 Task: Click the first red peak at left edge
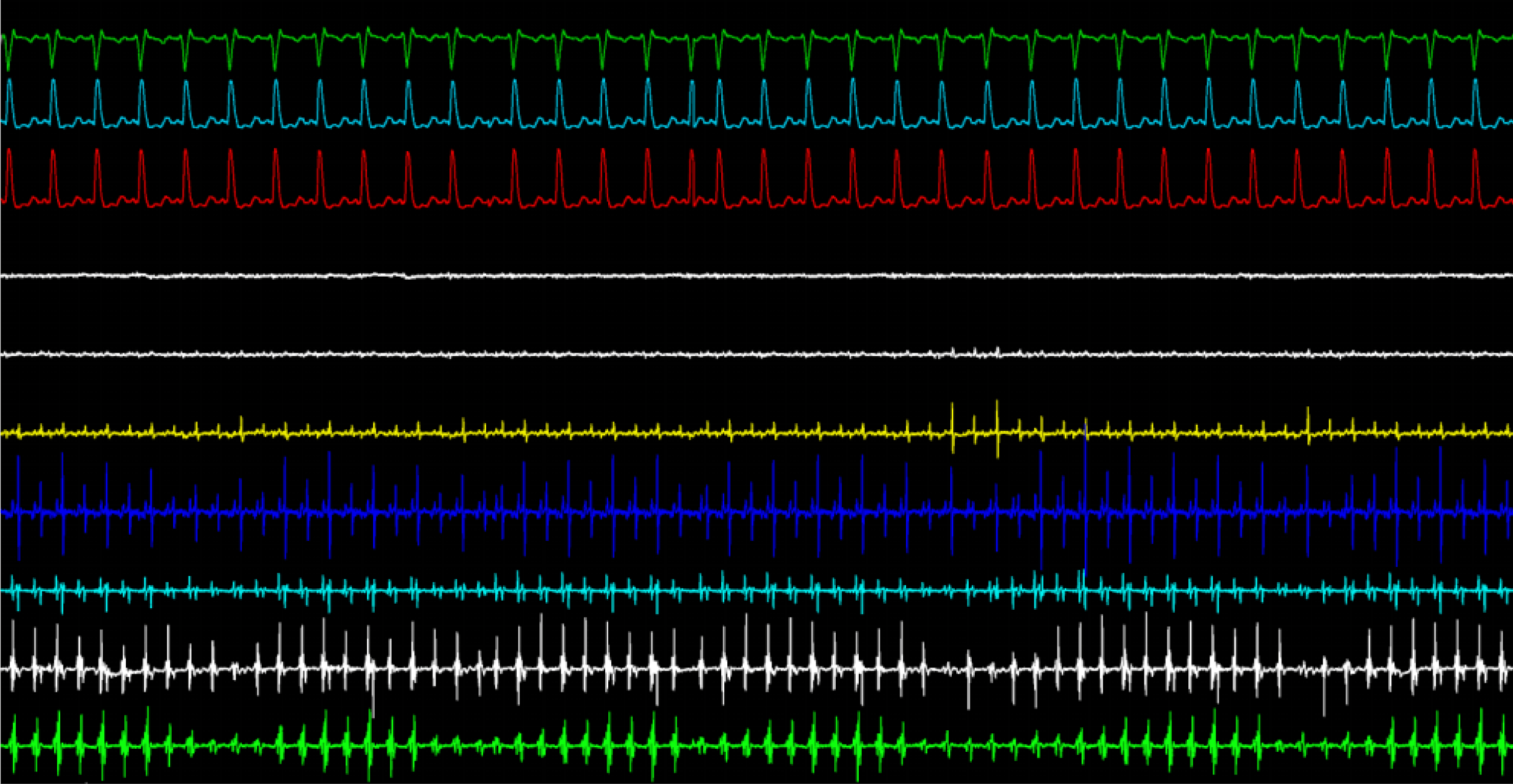(9, 175)
